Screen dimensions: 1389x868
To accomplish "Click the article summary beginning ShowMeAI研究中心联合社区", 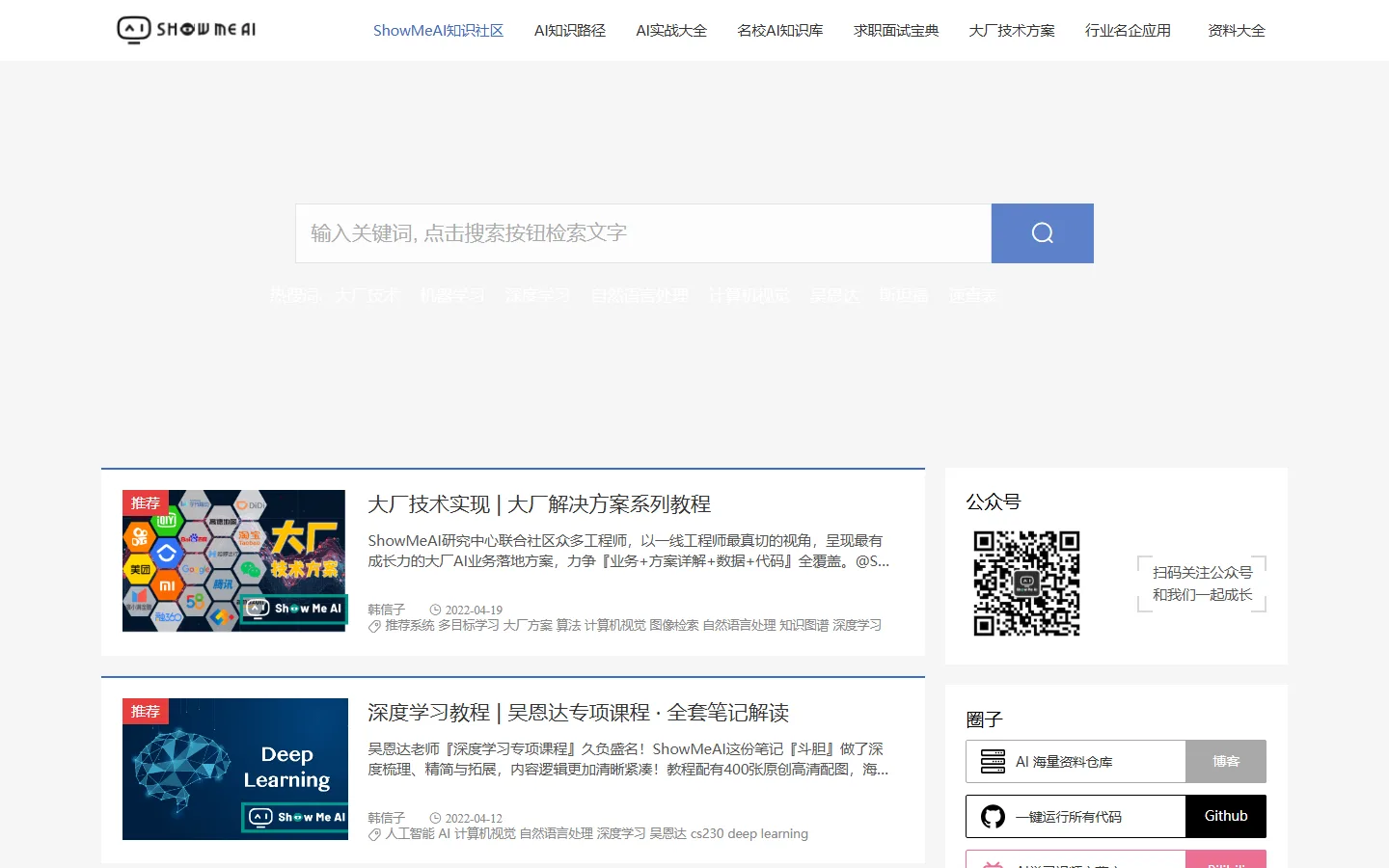I will tap(628, 551).
